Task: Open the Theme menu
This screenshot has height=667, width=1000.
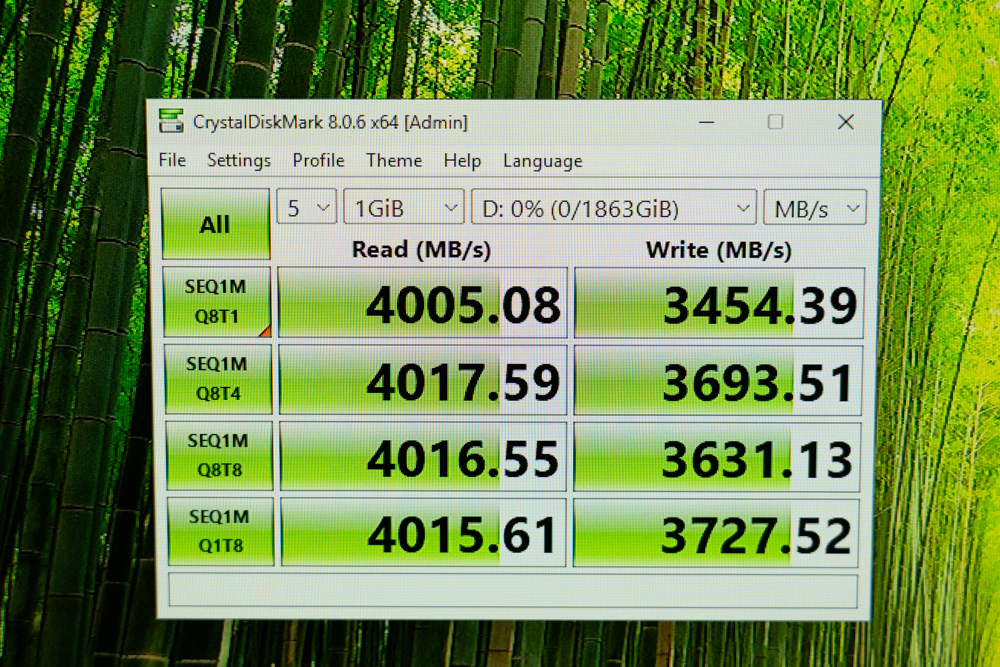Action: [393, 160]
